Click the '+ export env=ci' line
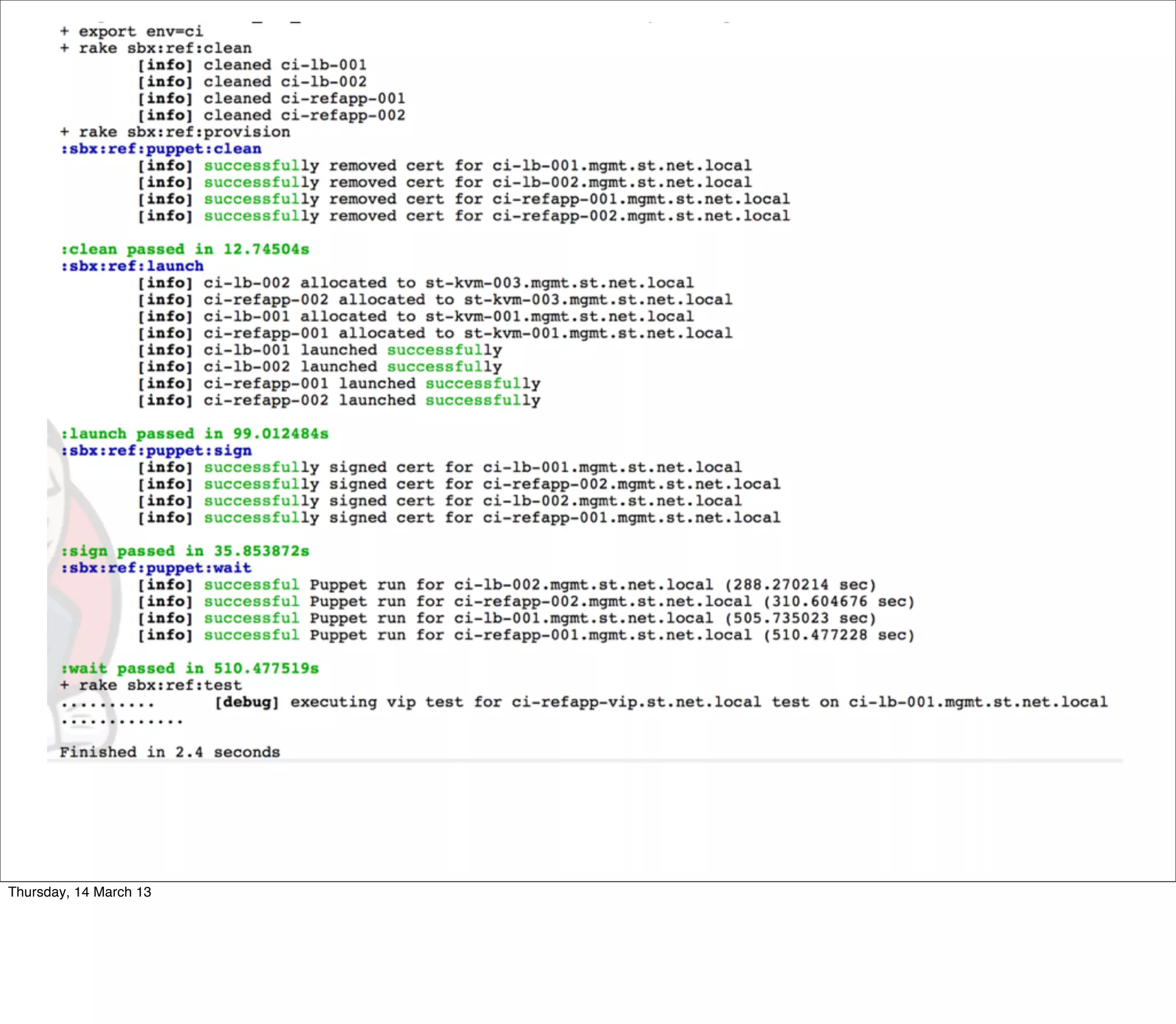This screenshot has width=1176, height=1024. pyautogui.click(x=131, y=32)
